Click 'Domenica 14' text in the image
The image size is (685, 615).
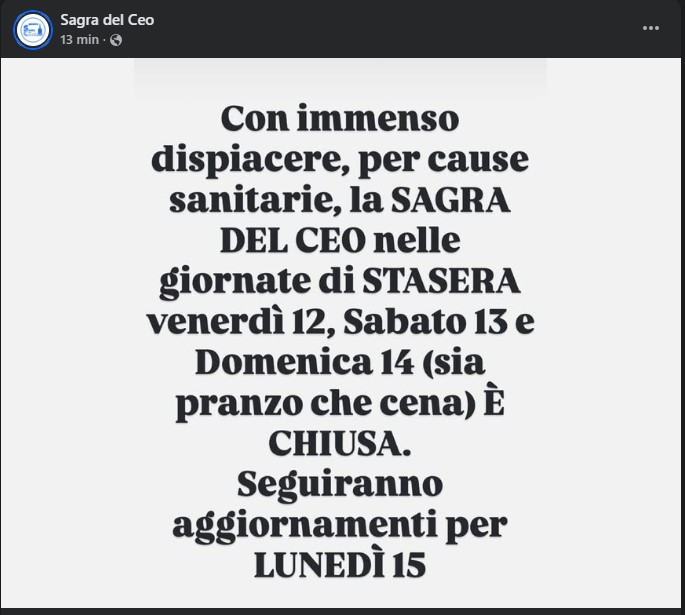[x=304, y=362]
